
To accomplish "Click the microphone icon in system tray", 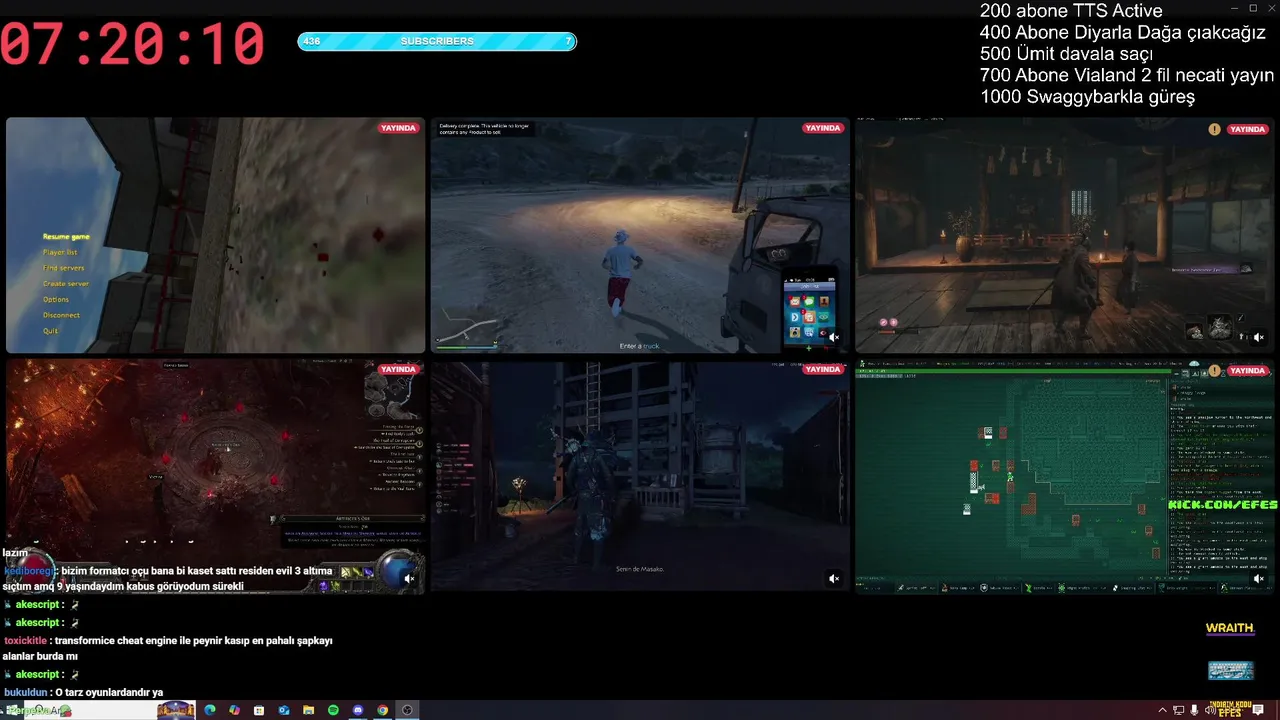I will [x=1195, y=710].
